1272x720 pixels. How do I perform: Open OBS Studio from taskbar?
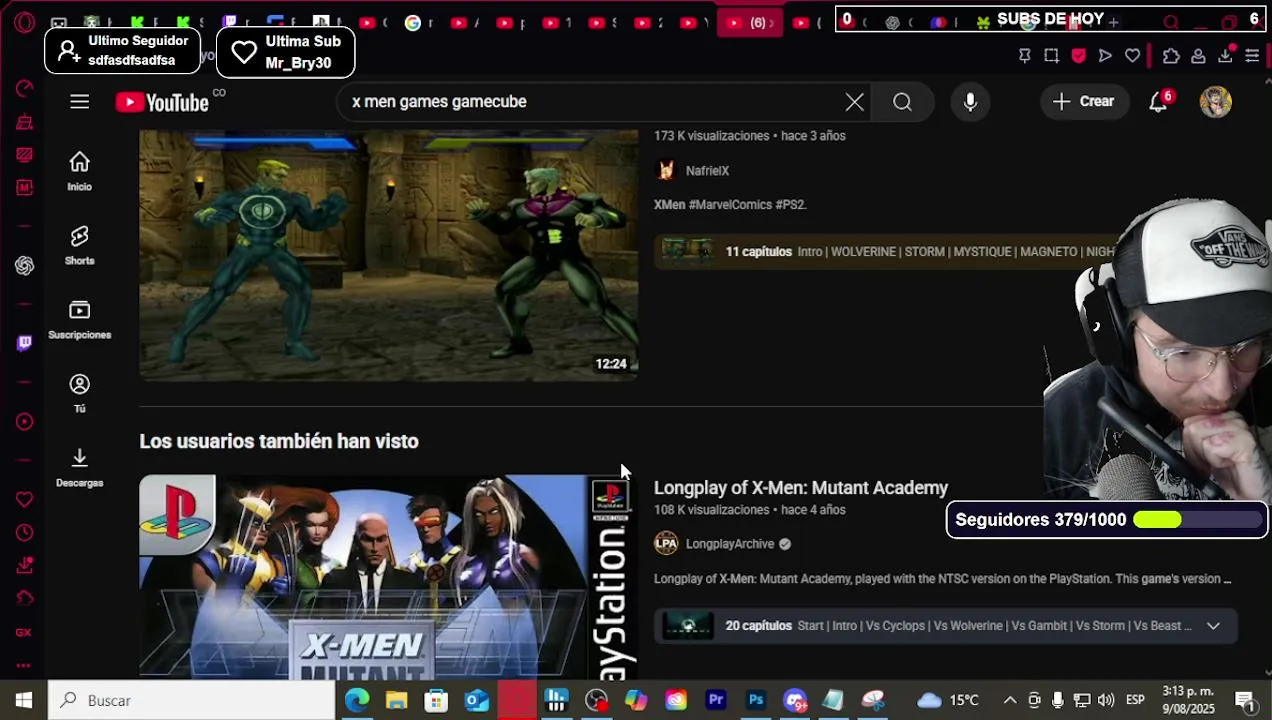tap(596, 700)
